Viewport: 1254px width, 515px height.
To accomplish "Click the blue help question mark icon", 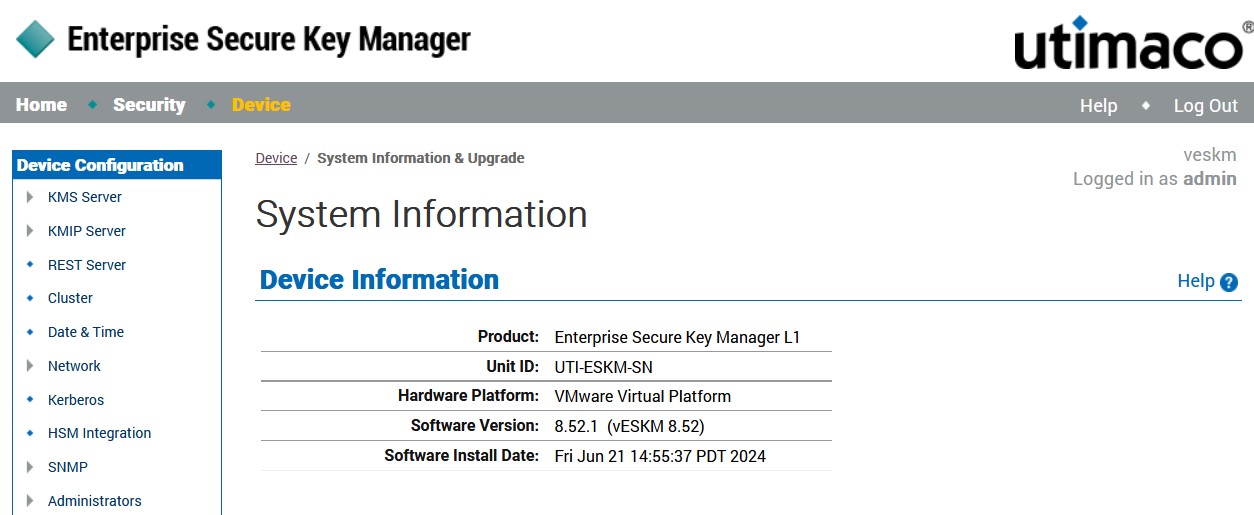I will point(1229,282).
